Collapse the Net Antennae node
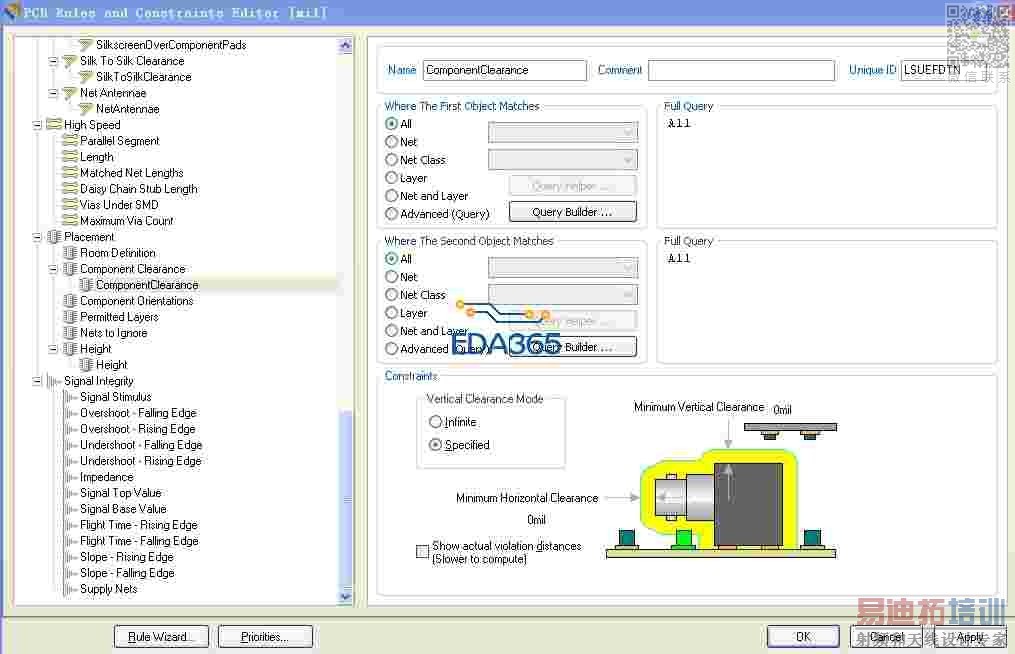Screen dimensions: 1015x654 point(53,93)
